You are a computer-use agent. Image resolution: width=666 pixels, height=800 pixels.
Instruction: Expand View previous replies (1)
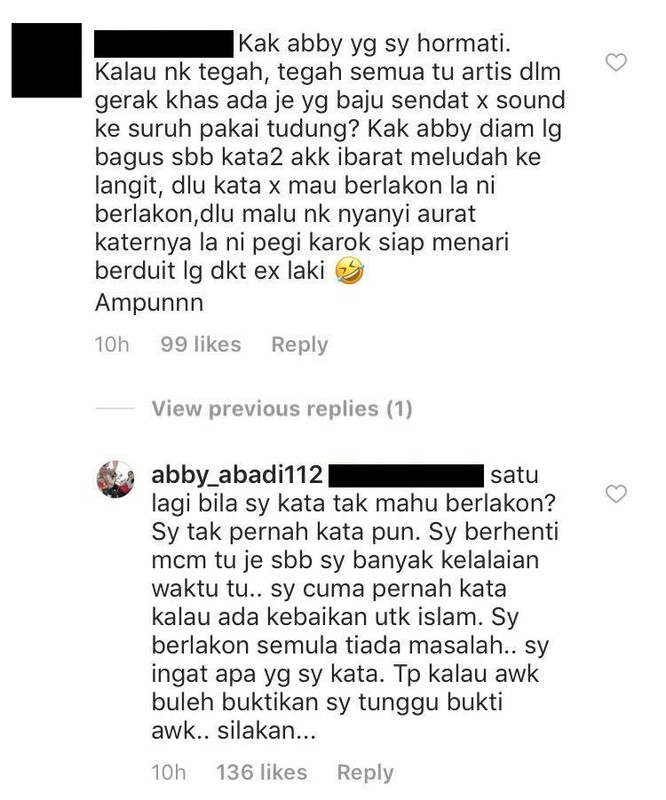point(282,409)
